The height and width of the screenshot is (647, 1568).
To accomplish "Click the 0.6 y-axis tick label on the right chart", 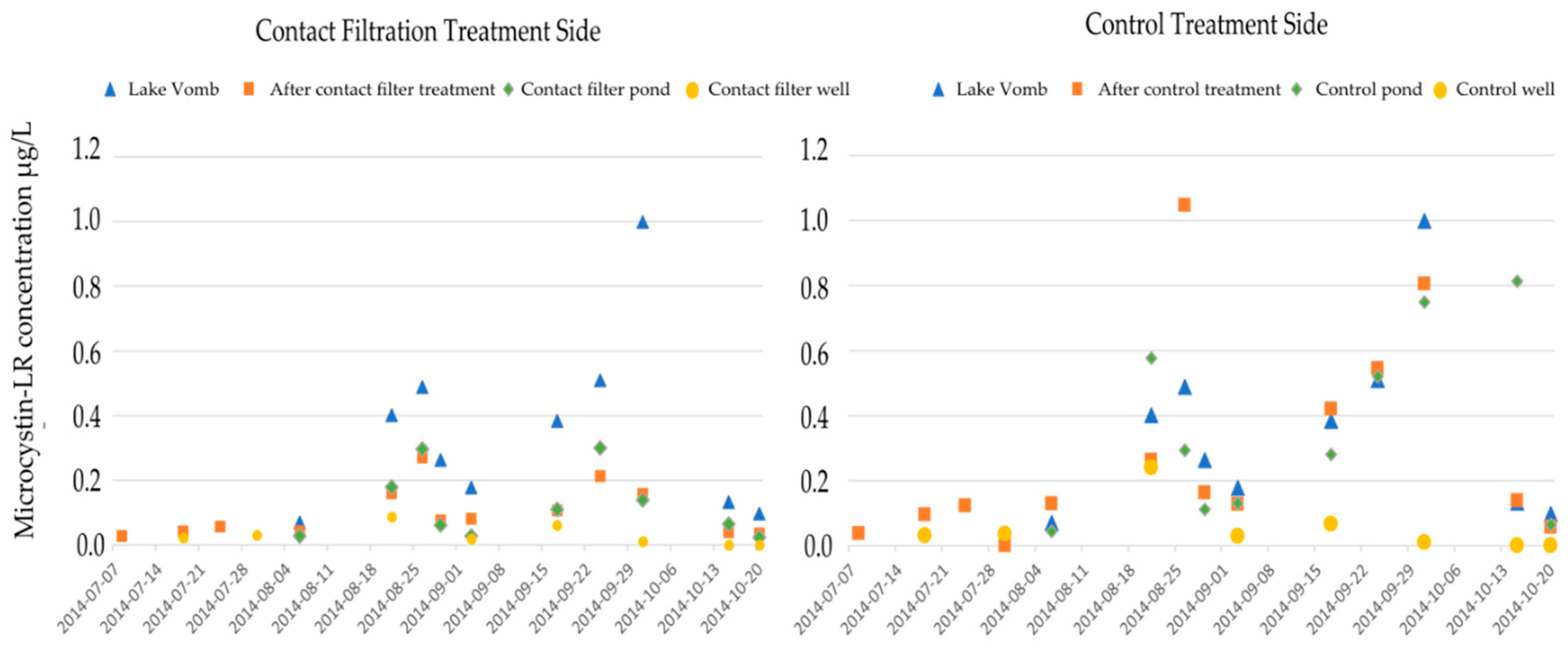I will tap(814, 355).
